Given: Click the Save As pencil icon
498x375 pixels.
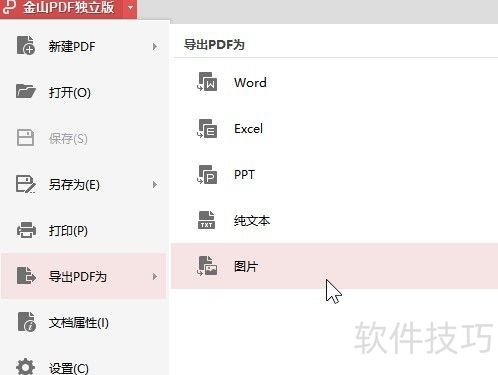Looking at the screenshot, I should 26,184.
